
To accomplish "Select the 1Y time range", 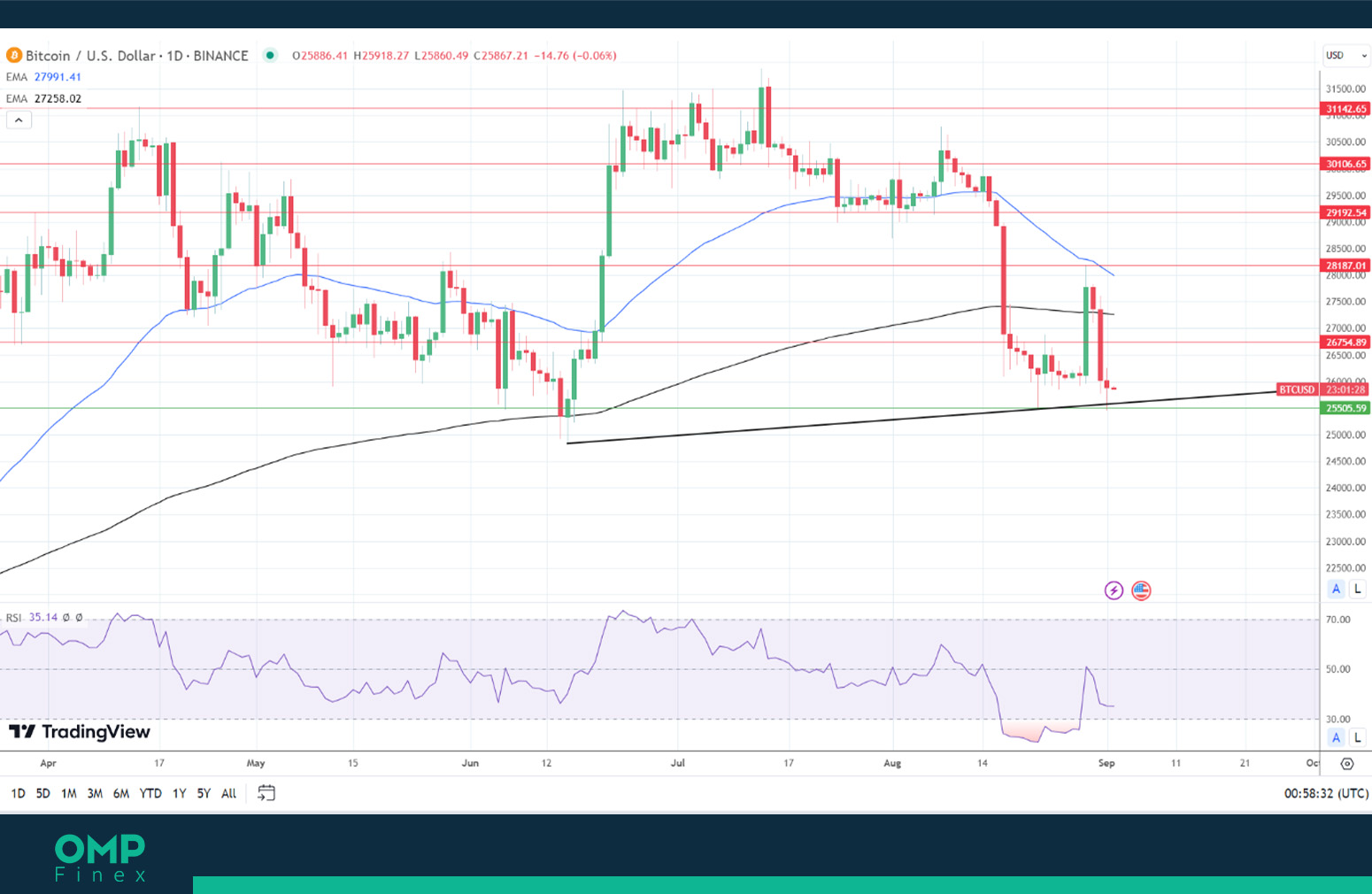I will (179, 793).
